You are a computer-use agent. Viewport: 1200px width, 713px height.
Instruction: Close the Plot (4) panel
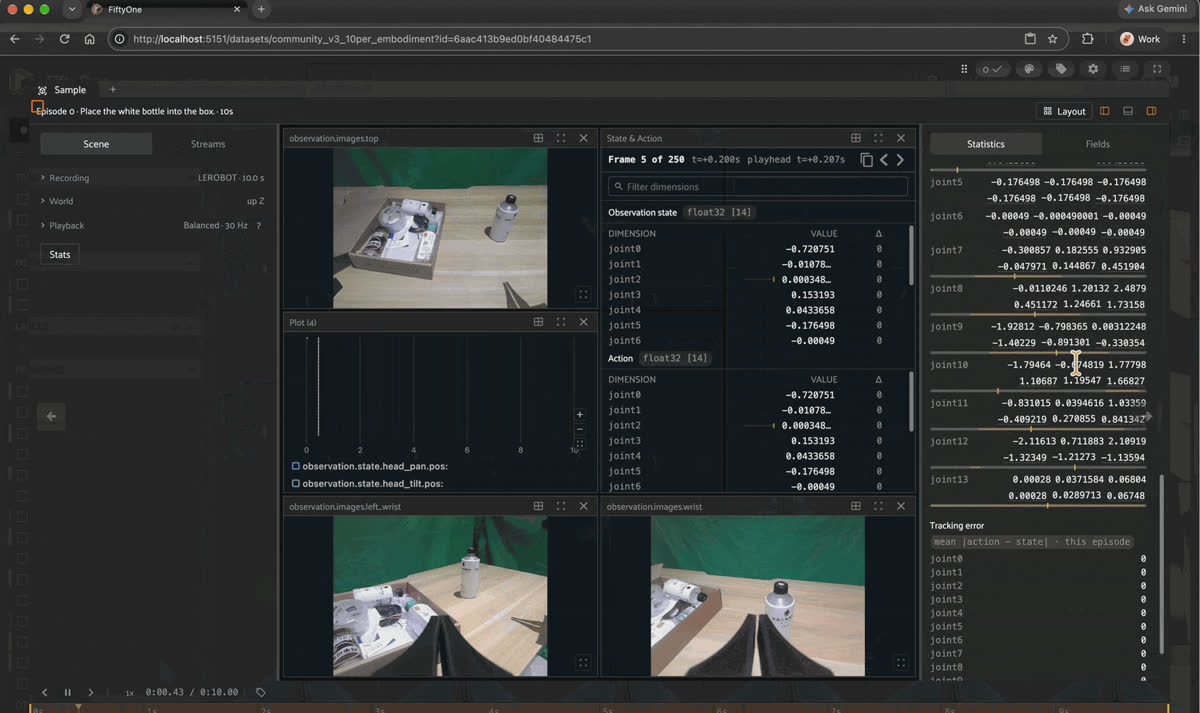584,322
